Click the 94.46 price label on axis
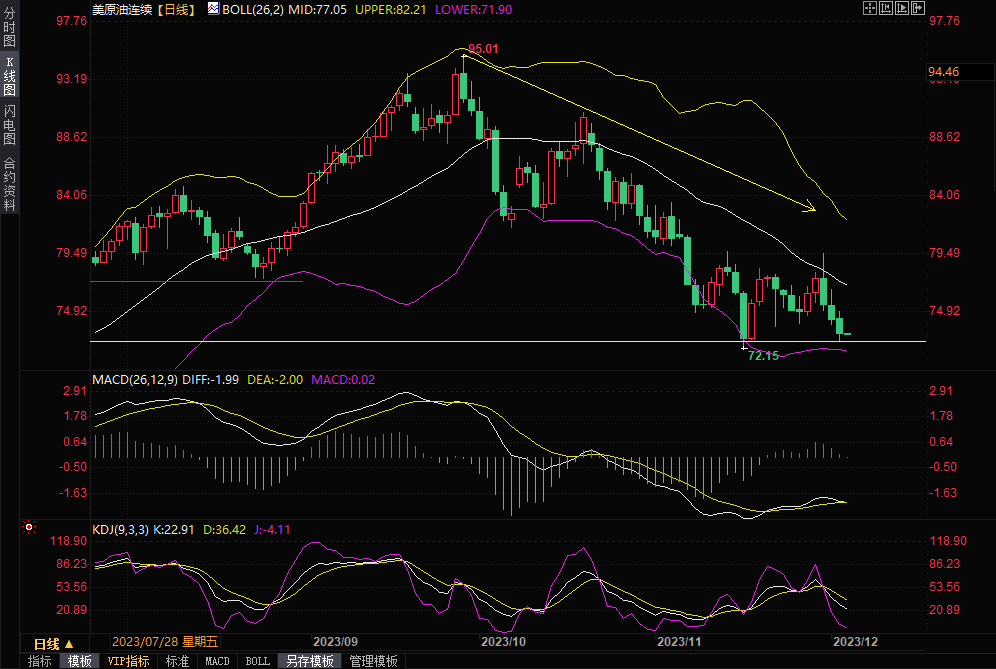 tap(945, 72)
